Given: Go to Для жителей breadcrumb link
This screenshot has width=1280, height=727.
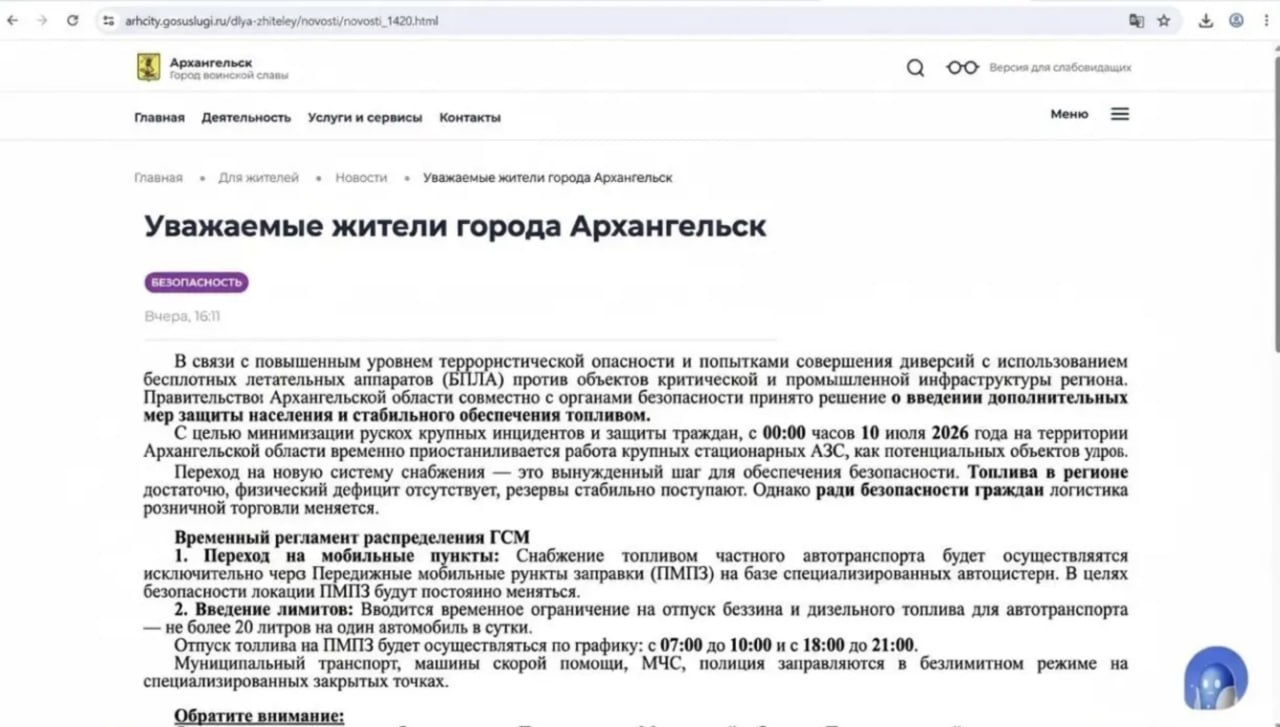Looking at the screenshot, I should (x=259, y=177).
